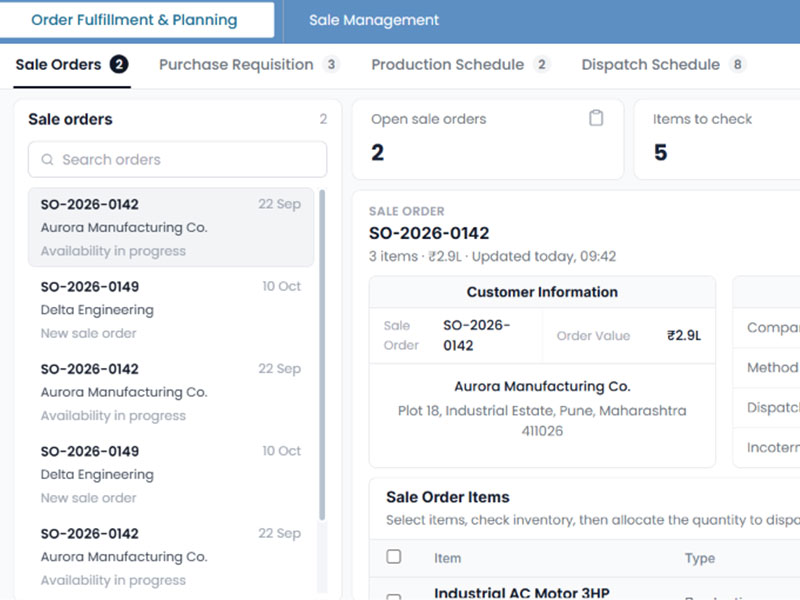
Task: Click the Sale Order Items heading
Action: pos(447,497)
